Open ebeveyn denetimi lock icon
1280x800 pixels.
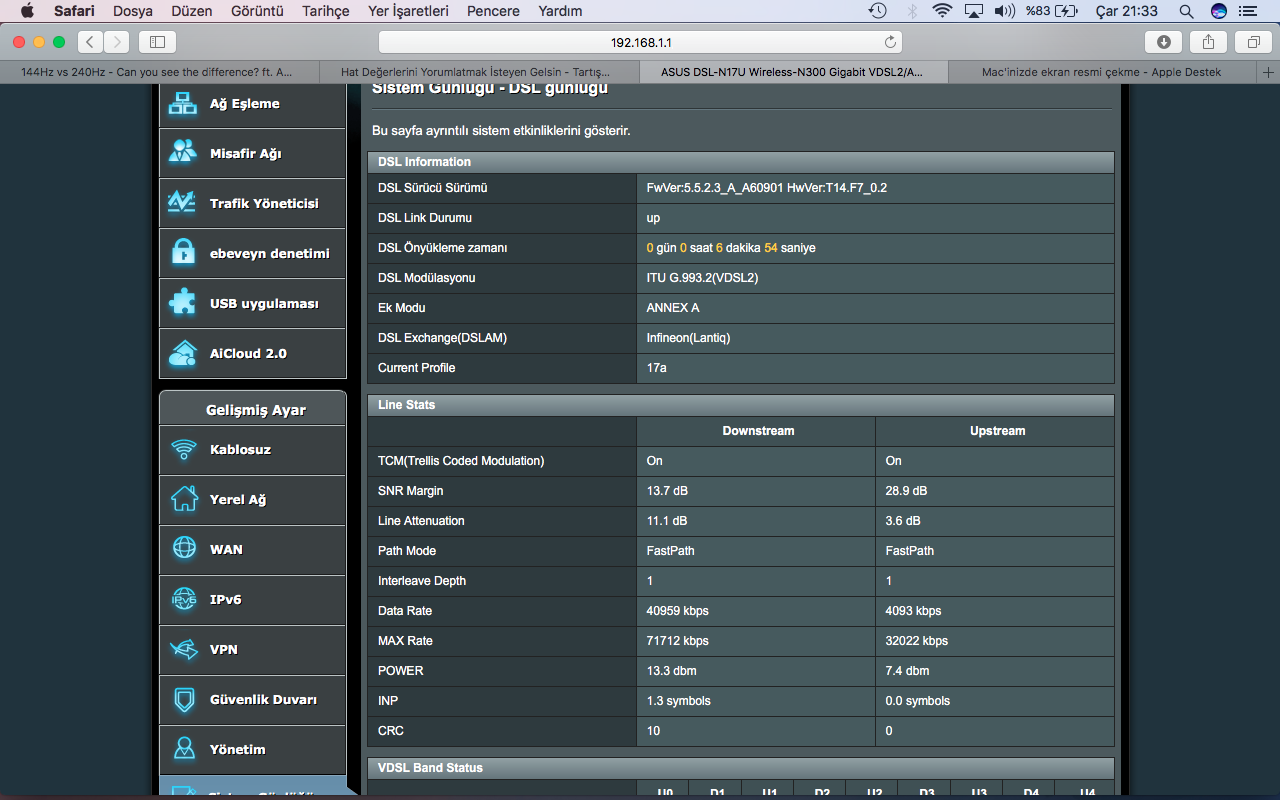[x=183, y=253]
